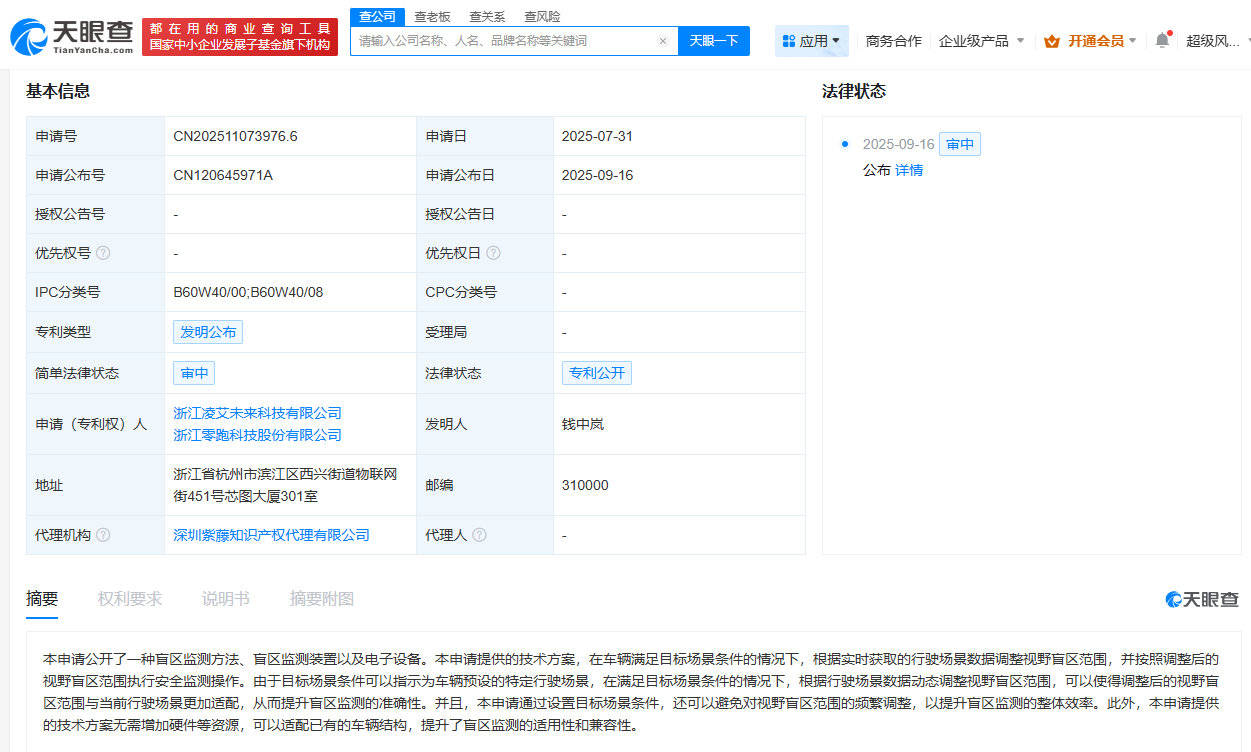Click the 审中 tag in 简单法律状态 row
The height and width of the screenshot is (752, 1251).
coord(194,373)
